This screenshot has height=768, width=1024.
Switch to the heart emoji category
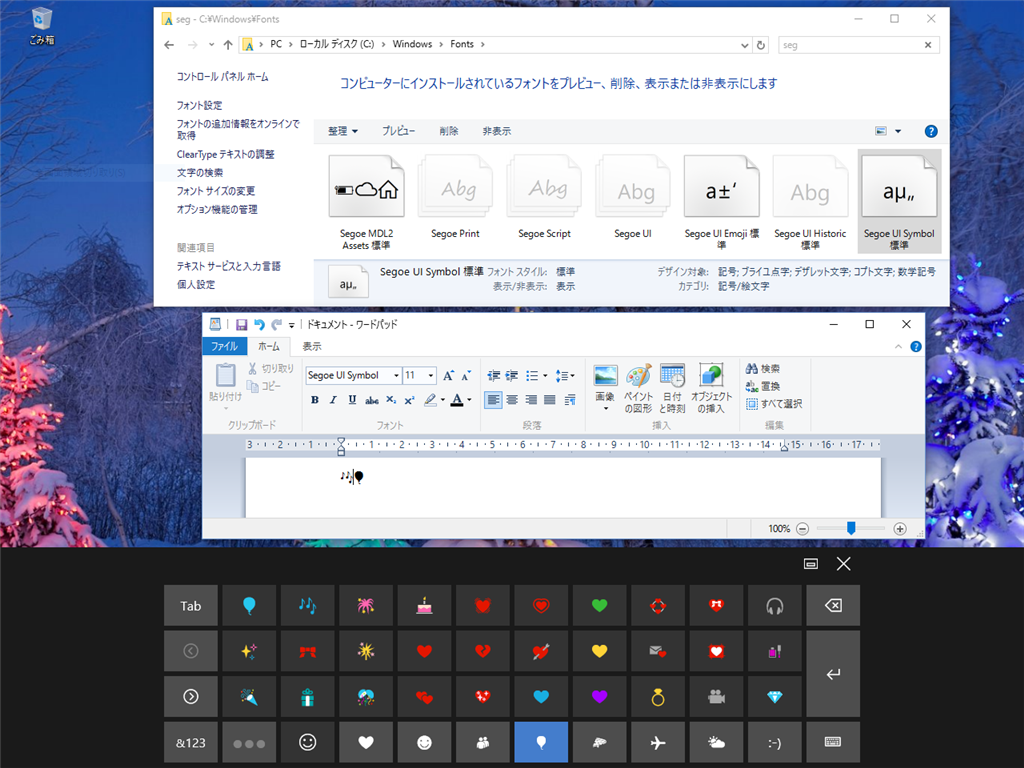366,743
